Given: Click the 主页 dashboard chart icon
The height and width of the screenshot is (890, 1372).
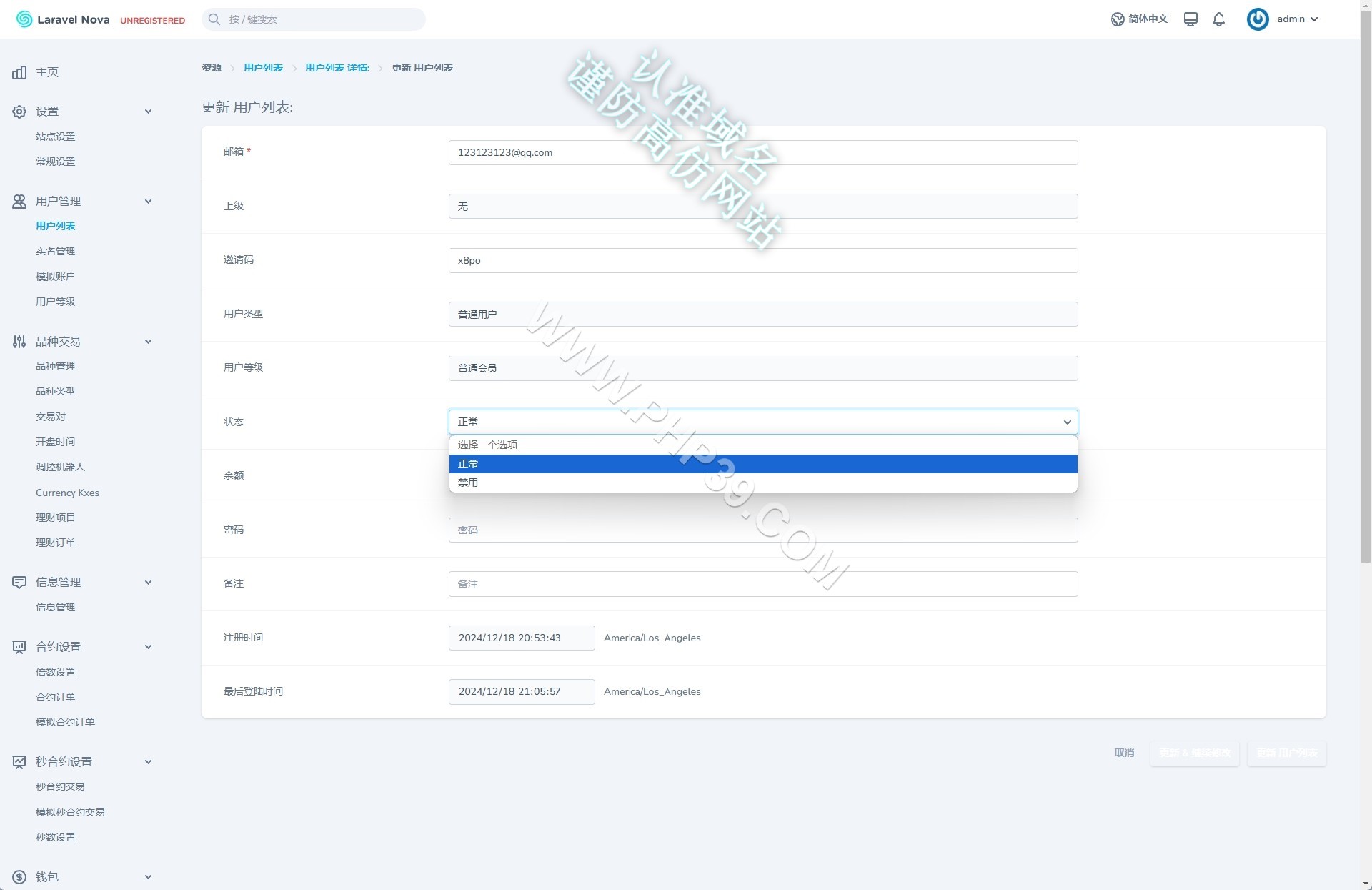Looking at the screenshot, I should [x=19, y=72].
